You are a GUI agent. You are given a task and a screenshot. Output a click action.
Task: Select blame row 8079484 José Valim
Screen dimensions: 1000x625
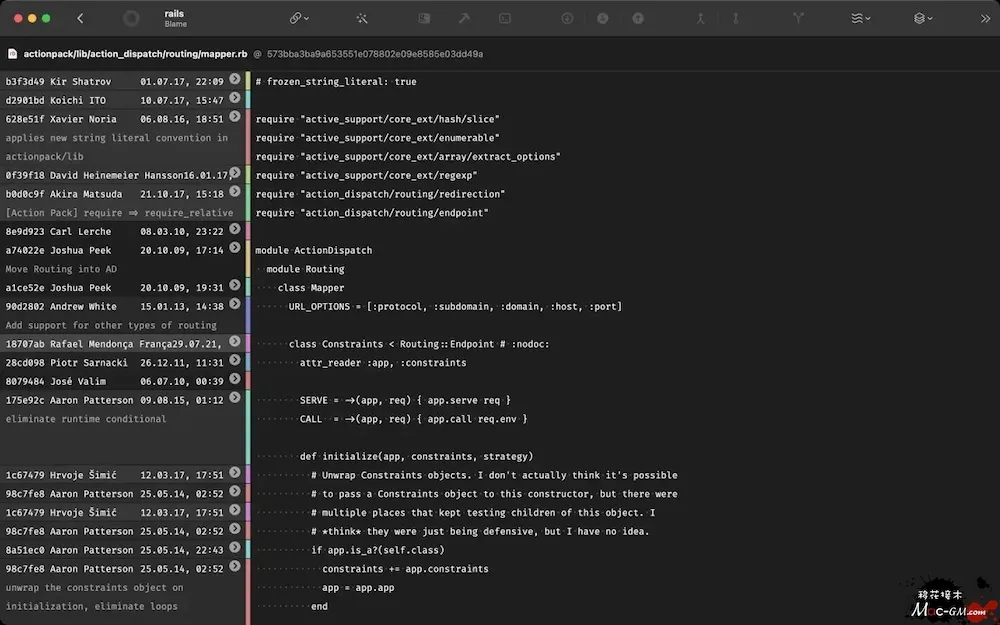pos(122,381)
